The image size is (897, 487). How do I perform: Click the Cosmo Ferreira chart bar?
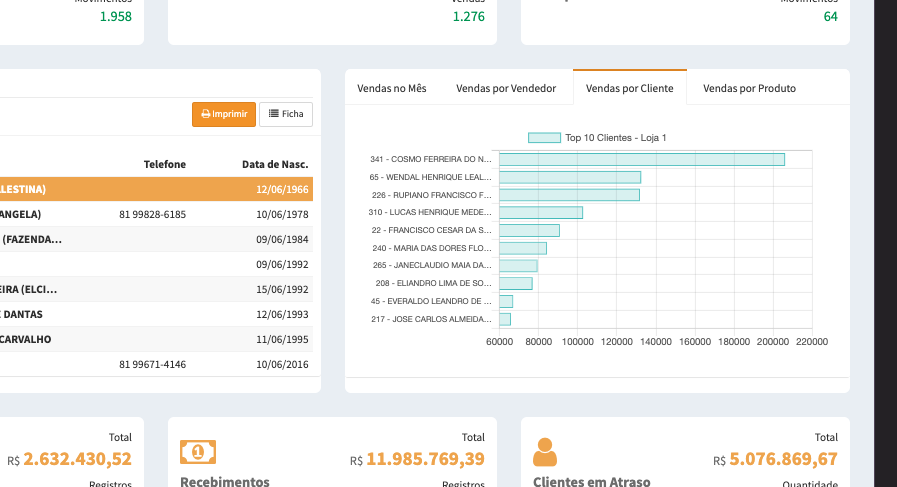click(641, 159)
